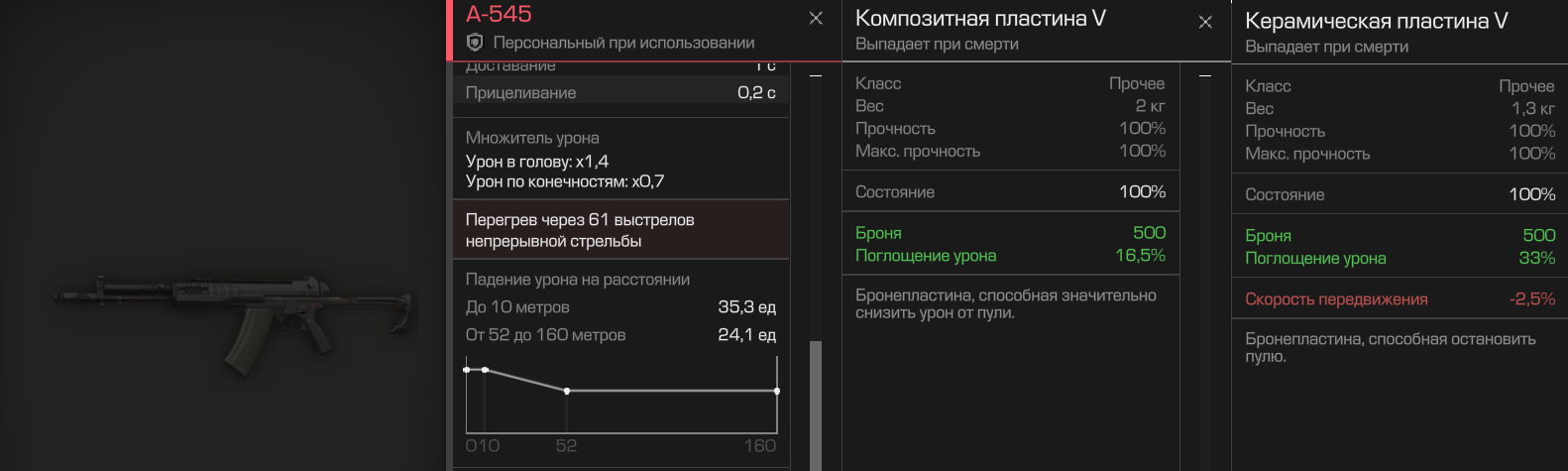Click Поглощение урона 33% in ceramic plate
1568x471 pixels.
1400,259
